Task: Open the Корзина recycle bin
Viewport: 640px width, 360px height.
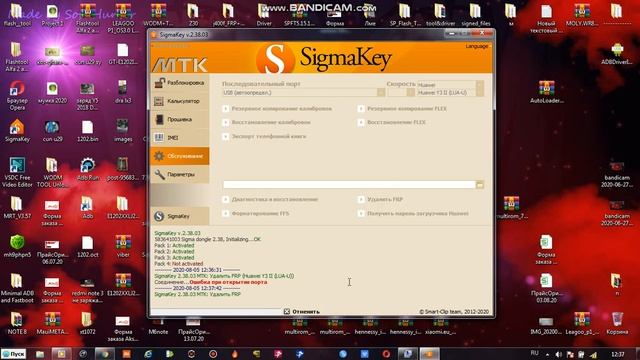Action: 617,323
